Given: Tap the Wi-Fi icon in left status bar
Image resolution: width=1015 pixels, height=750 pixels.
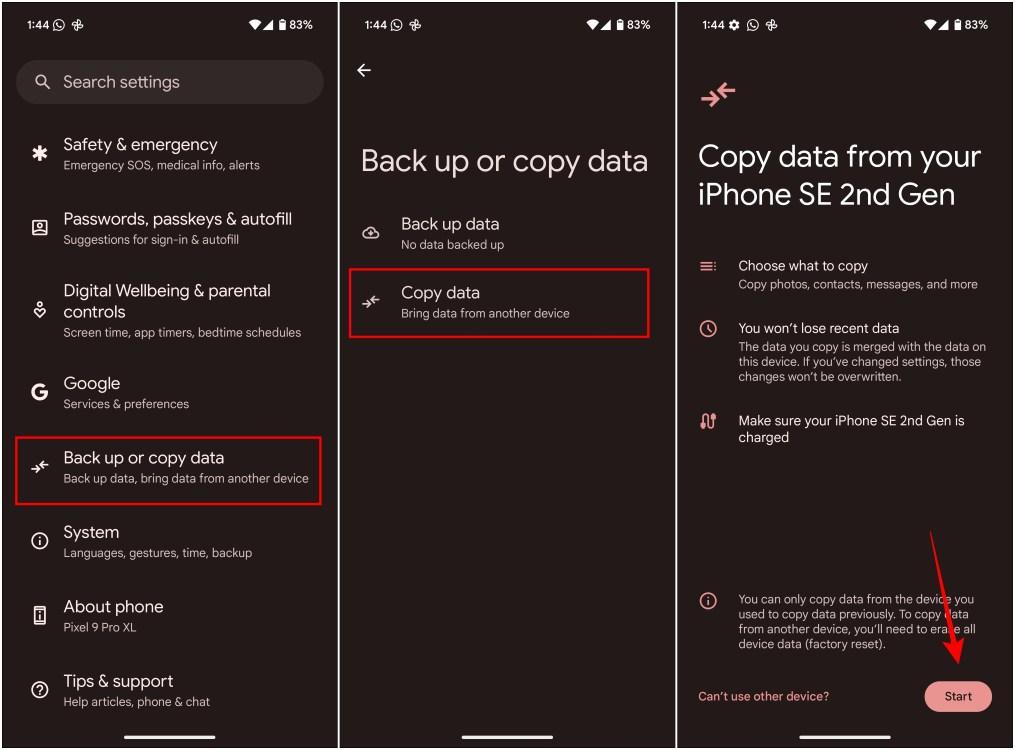Looking at the screenshot, I should tap(255, 25).
